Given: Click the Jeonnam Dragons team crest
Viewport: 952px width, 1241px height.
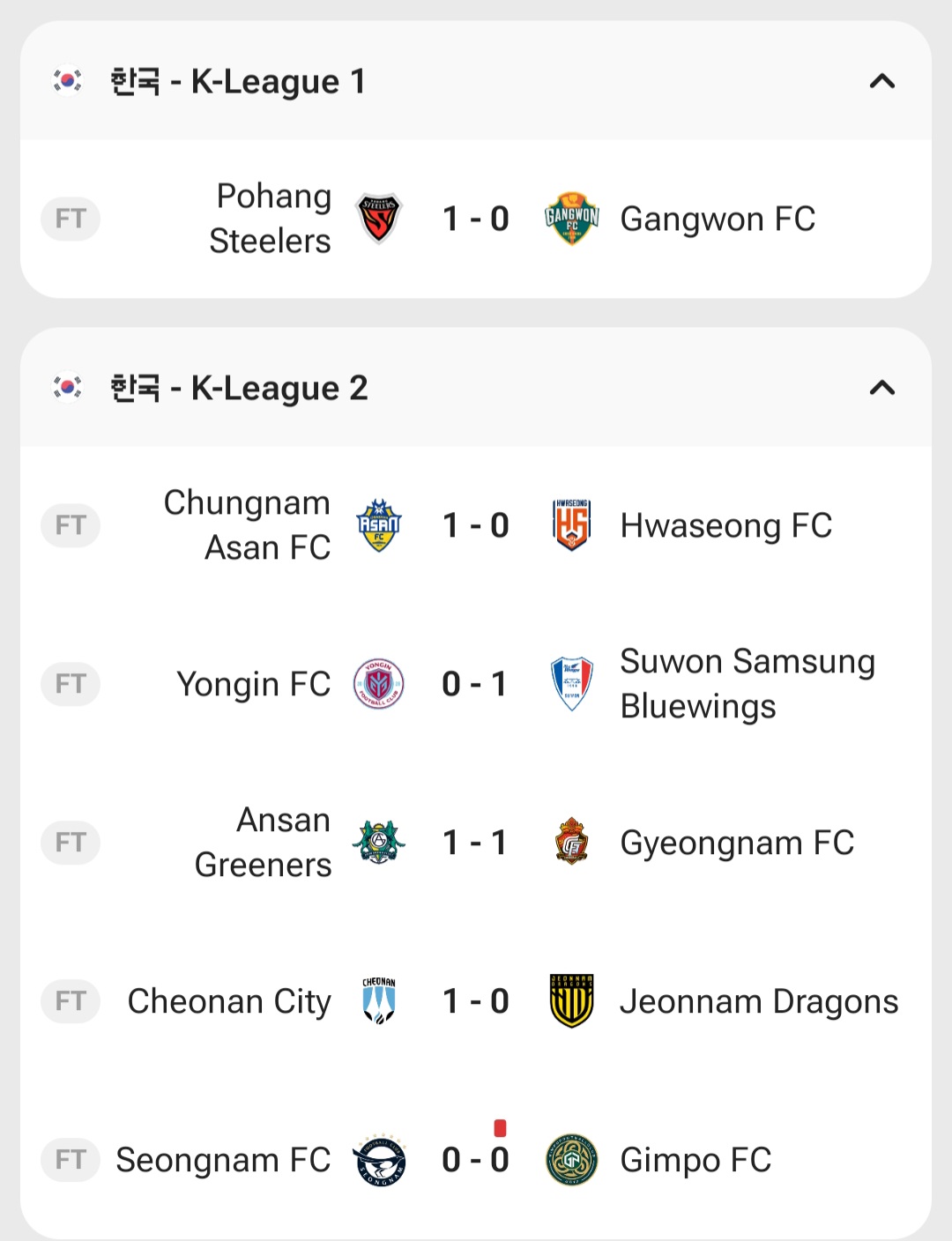Looking at the screenshot, I should point(572,1001).
